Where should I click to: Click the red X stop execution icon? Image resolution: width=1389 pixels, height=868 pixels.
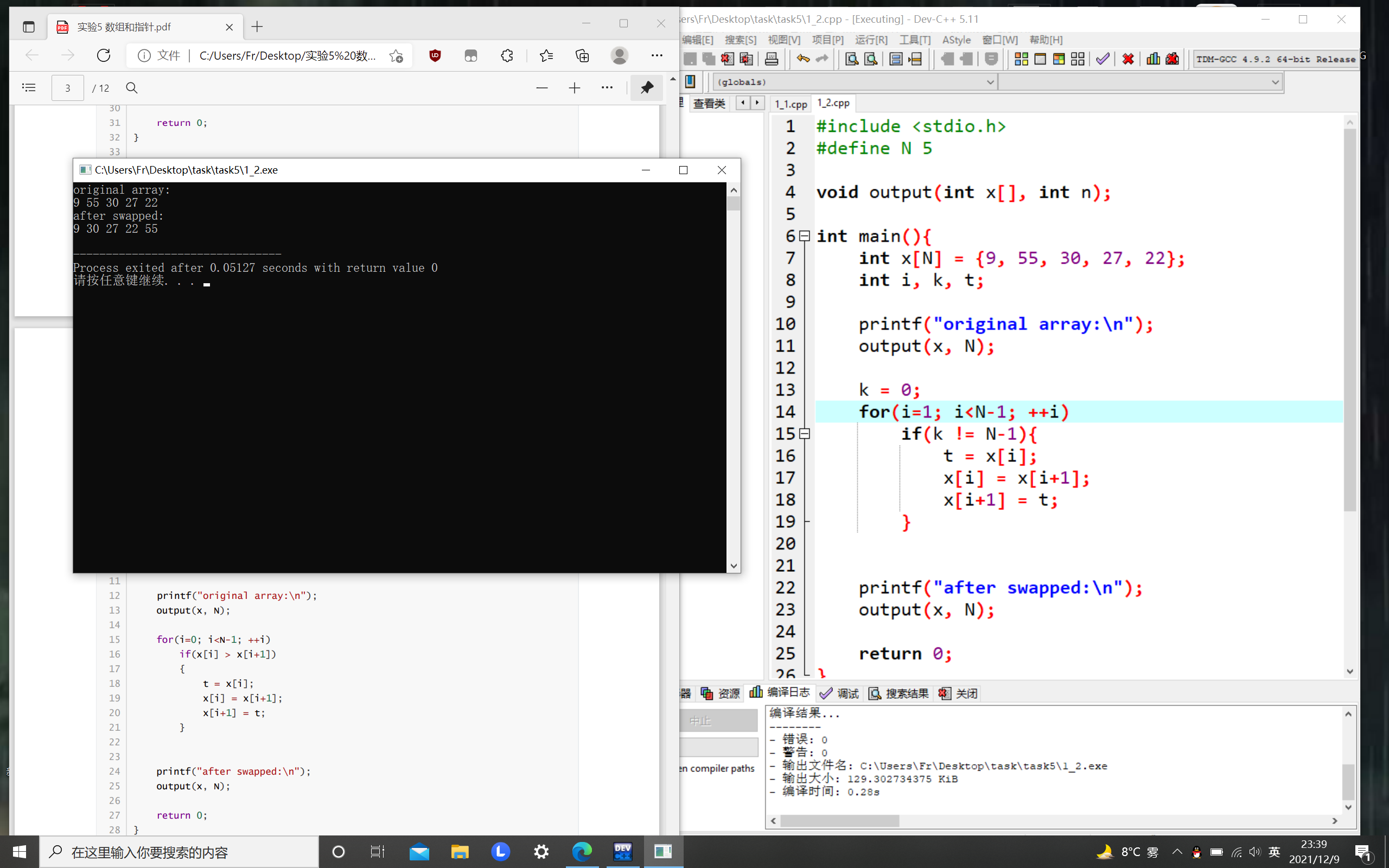tap(1127, 59)
